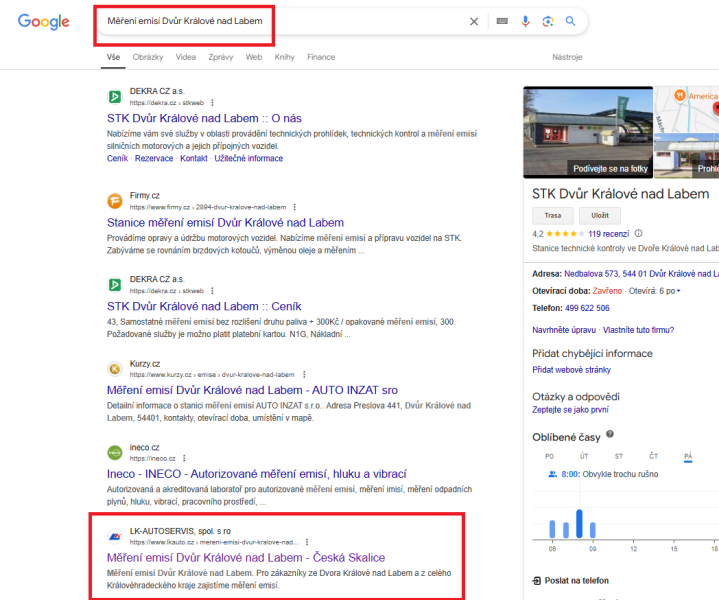
Task: Switch to the Finance tab
Action: pos(321,57)
